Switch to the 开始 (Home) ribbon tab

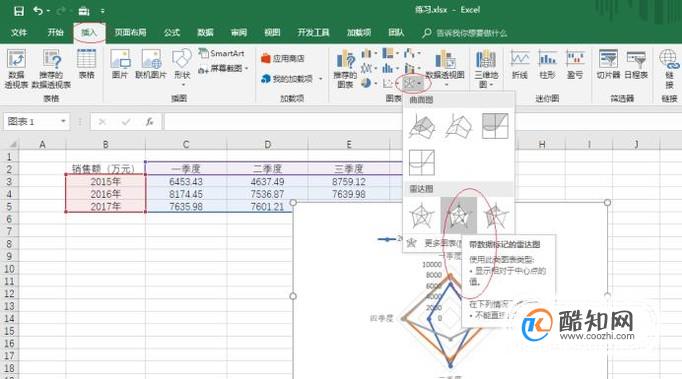[x=56, y=33]
